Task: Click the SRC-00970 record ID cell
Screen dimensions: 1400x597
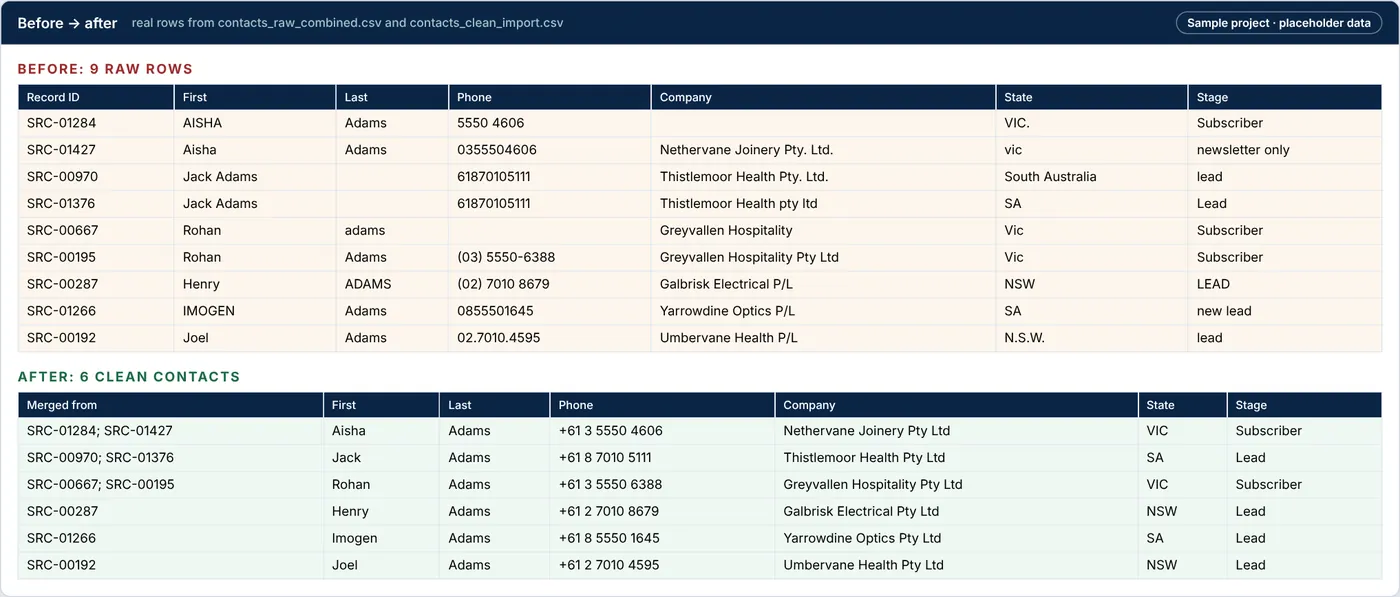Action: (x=96, y=177)
